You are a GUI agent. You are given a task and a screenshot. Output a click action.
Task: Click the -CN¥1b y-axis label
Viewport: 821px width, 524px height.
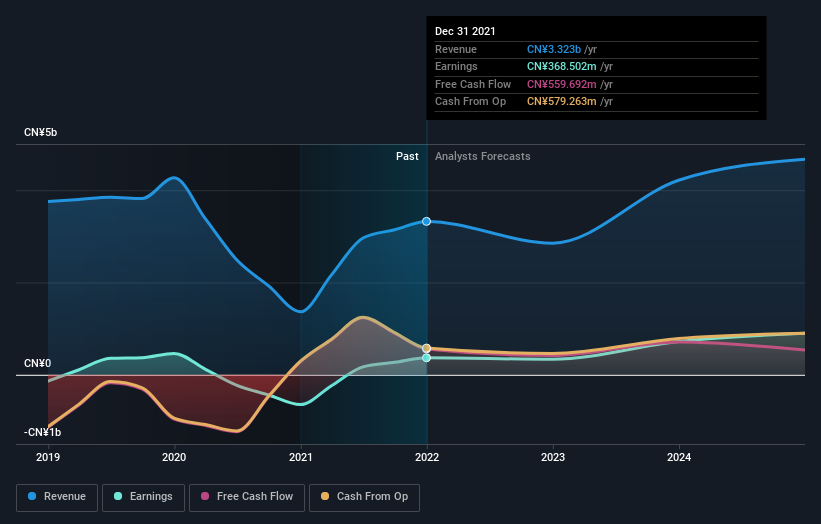tap(42, 432)
